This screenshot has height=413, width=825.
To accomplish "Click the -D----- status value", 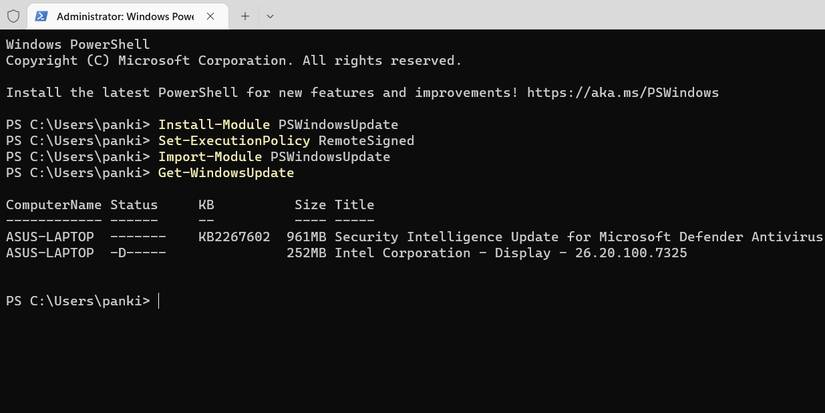I will pos(138,253).
